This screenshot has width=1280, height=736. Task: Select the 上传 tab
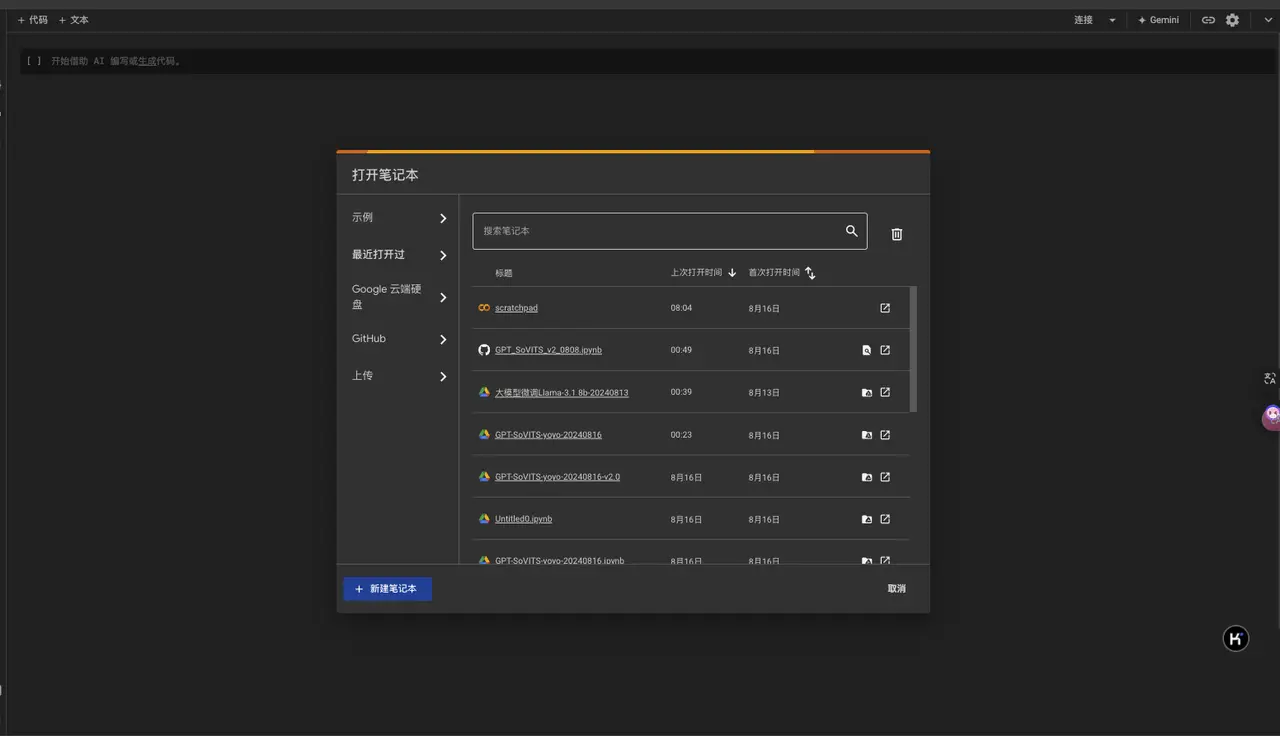click(398, 376)
